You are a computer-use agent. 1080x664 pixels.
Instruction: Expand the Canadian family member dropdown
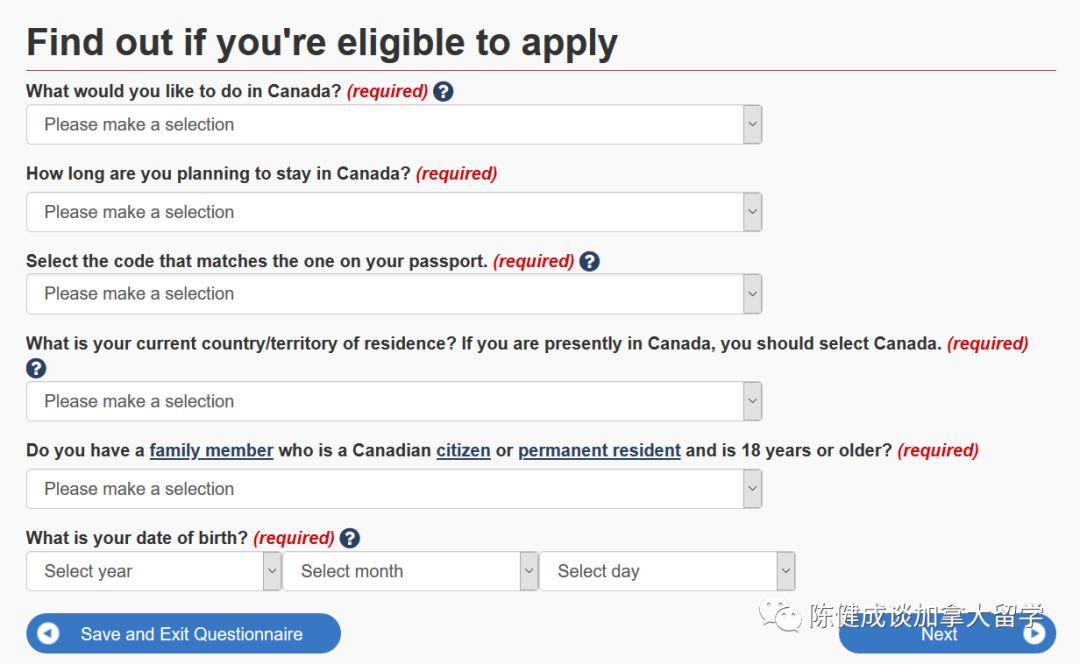[393, 489]
